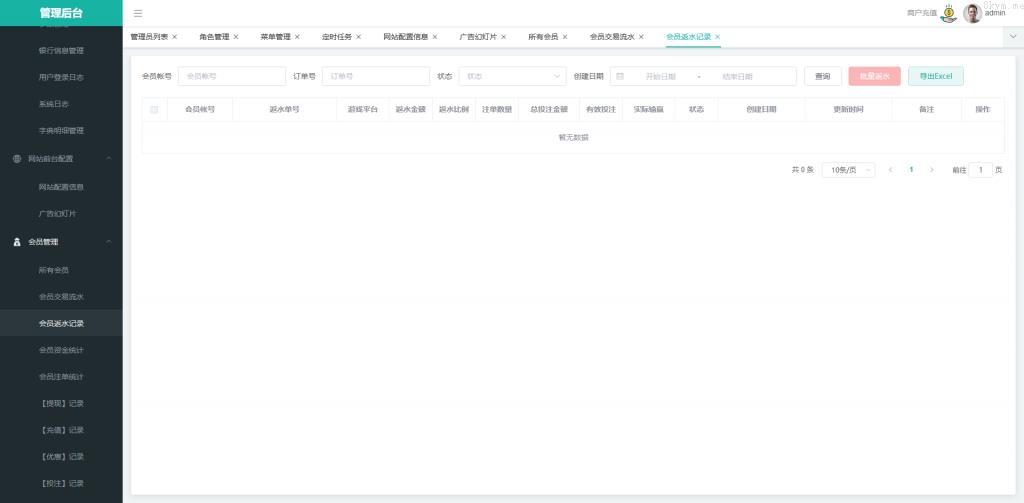The width and height of the screenshot is (1024, 503).
Task: Toggle the sidebar collapse hamburger icon
Action: [x=138, y=13]
